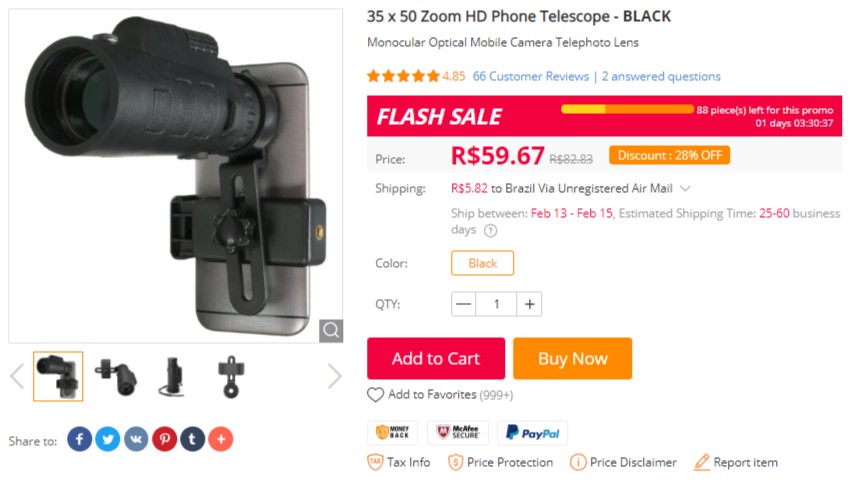
Task: Share via the VK icon
Action: (136, 439)
